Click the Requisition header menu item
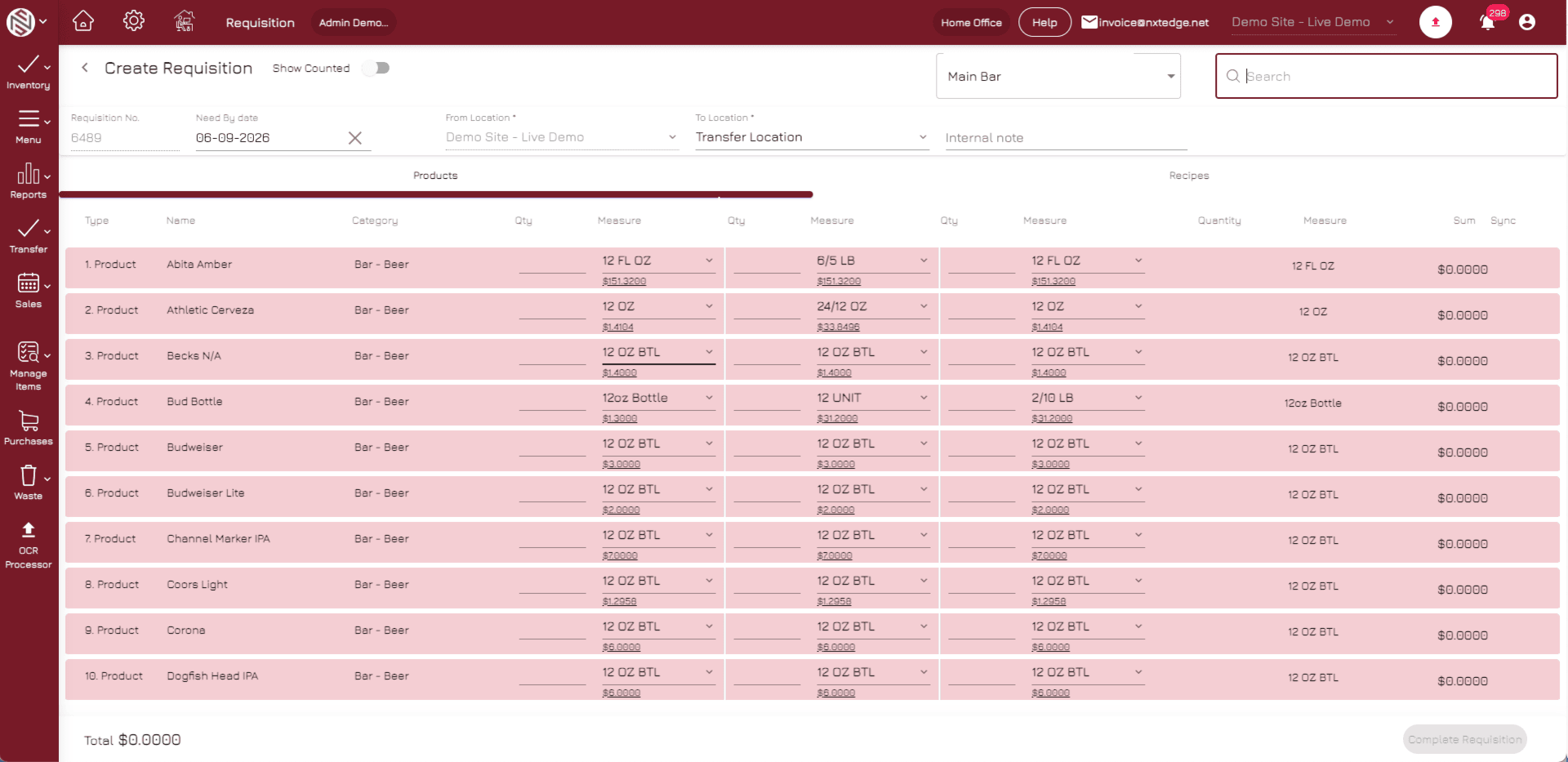This screenshot has height=762, width=1568. coord(260,22)
